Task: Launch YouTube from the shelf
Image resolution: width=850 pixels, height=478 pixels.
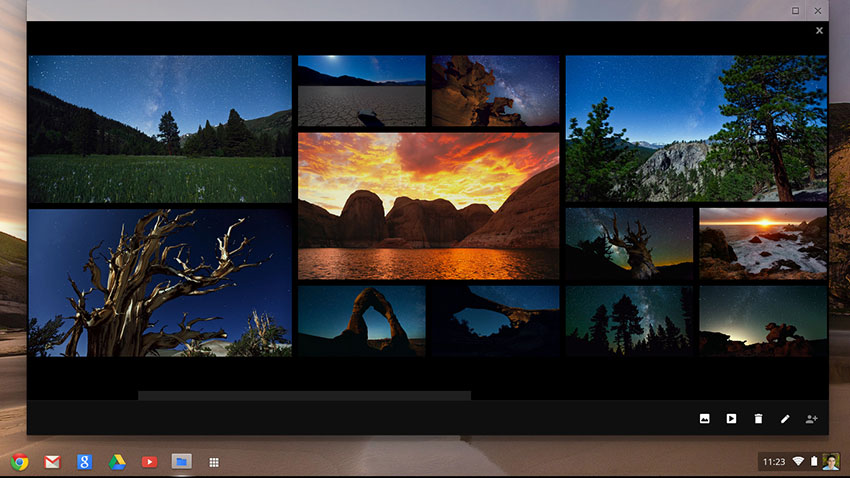Action: (149, 461)
